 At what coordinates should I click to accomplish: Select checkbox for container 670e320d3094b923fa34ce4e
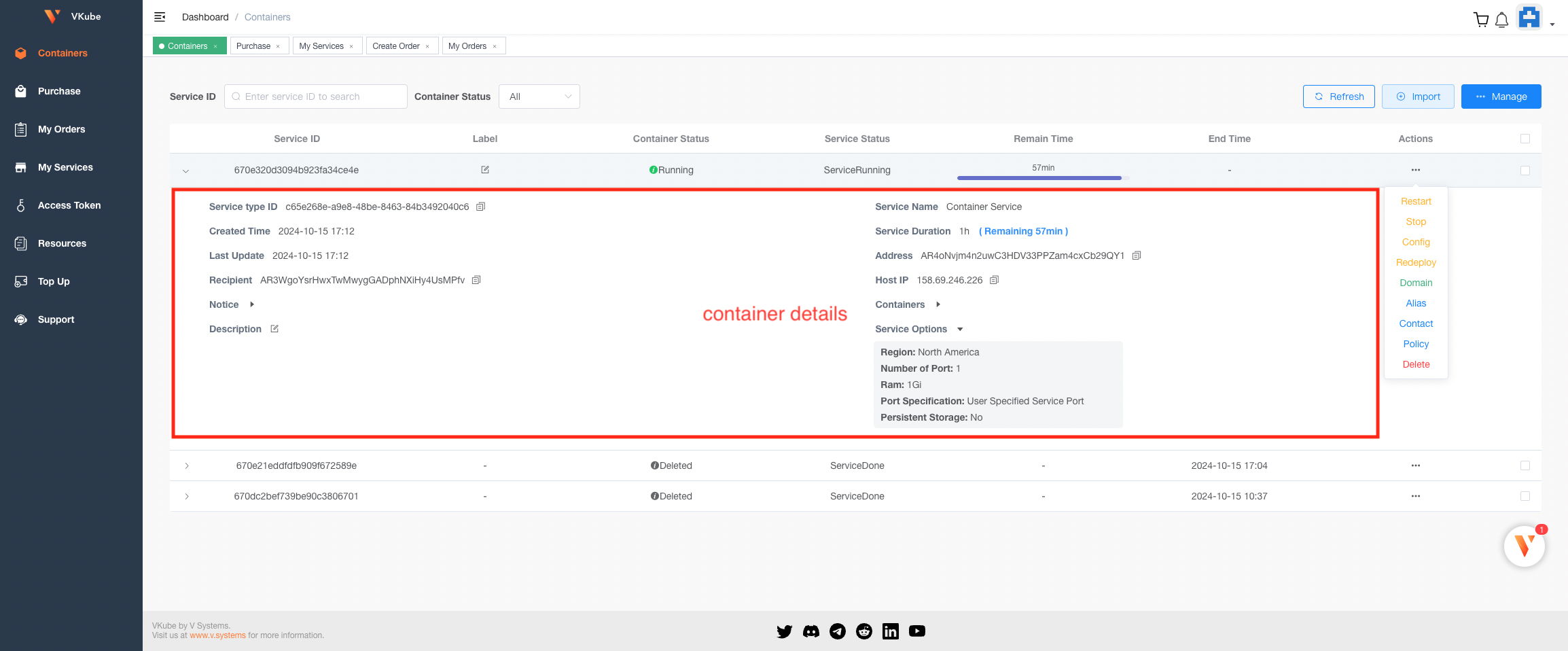click(x=1525, y=170)
